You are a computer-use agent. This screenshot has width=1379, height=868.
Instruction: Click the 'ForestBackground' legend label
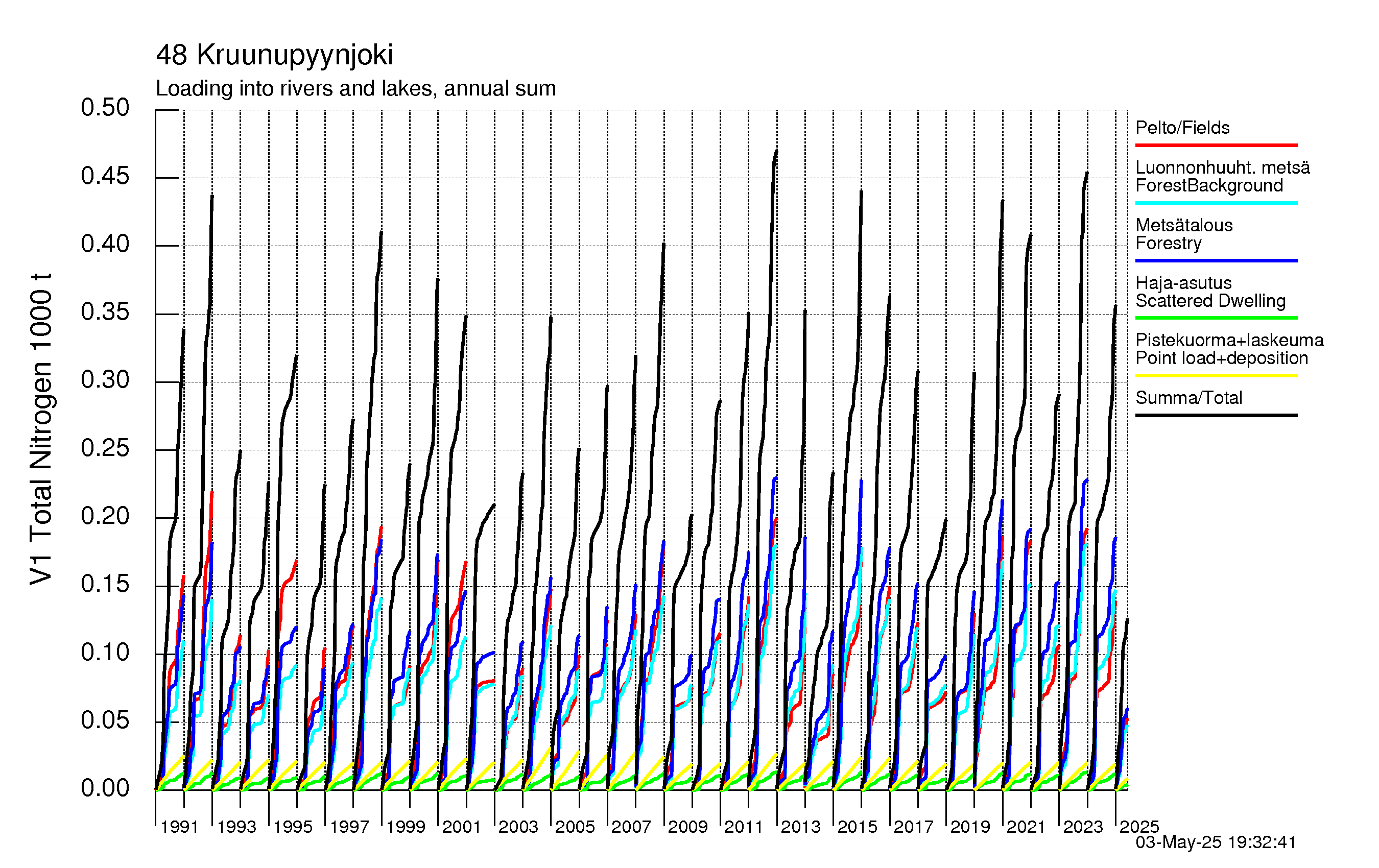pyautogui.click(x=1209, y=185)
